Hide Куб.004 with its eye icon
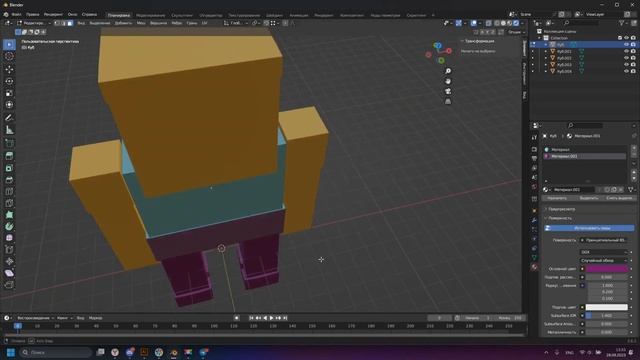 coord(626,71)
